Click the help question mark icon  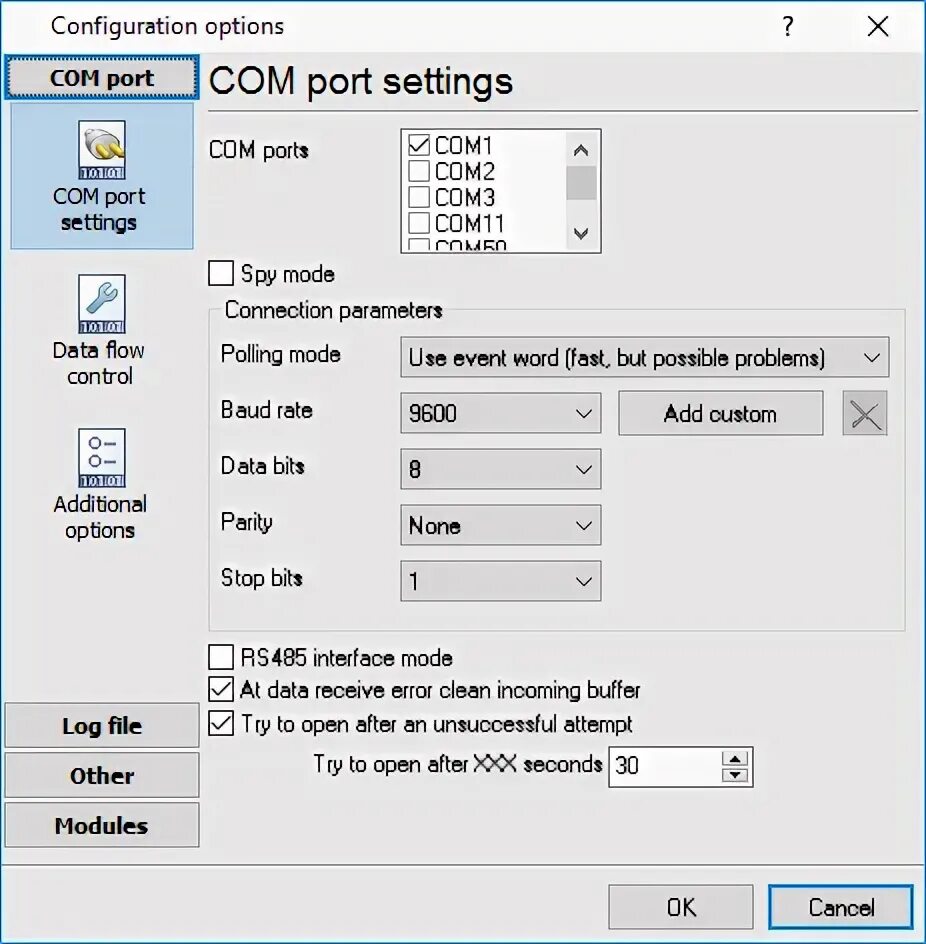coord(788,26)
